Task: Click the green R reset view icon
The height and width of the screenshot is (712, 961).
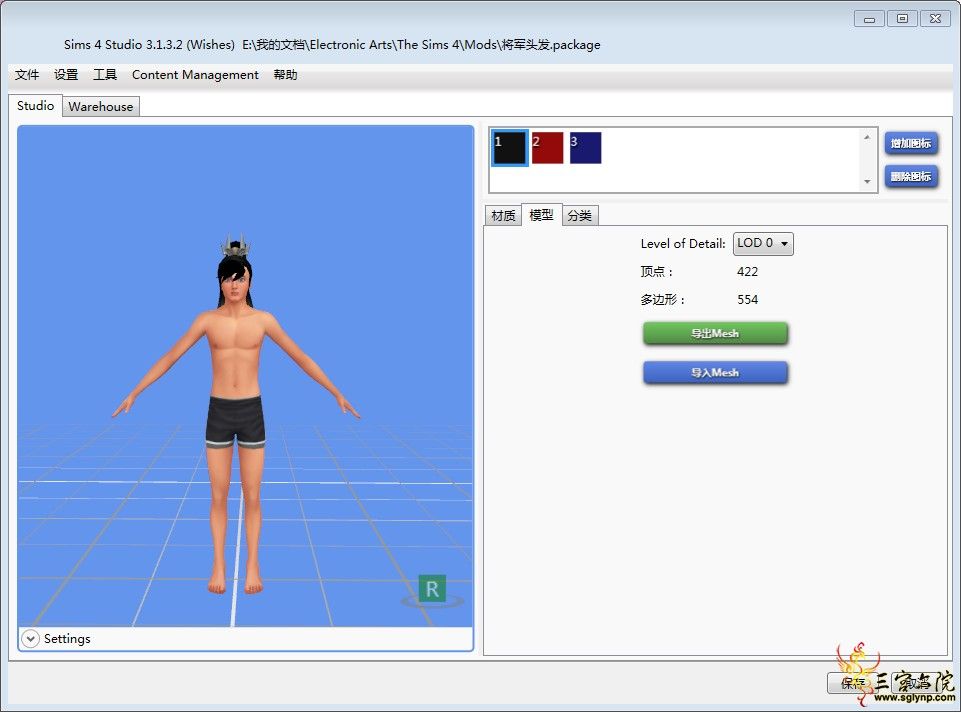Action: tap(432, 589)
